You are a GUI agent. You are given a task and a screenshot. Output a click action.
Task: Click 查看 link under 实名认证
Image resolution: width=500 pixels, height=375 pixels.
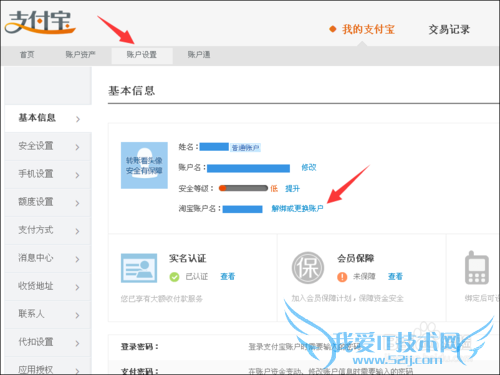[x=228, y=276]
